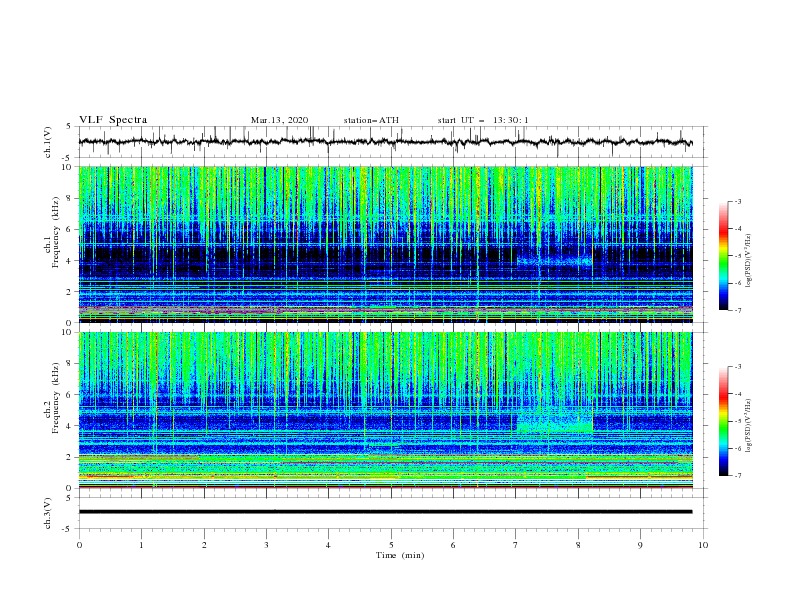Select the date text "Mar.13, 2020"
Viewport: 792px width, 612px height.
(x=279, y=120)
